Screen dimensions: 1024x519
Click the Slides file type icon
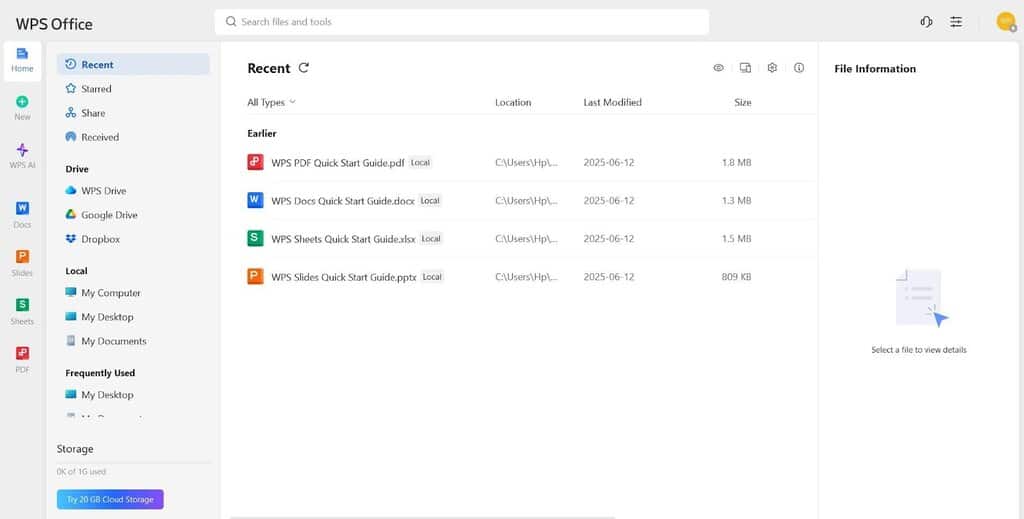[255, 276]
